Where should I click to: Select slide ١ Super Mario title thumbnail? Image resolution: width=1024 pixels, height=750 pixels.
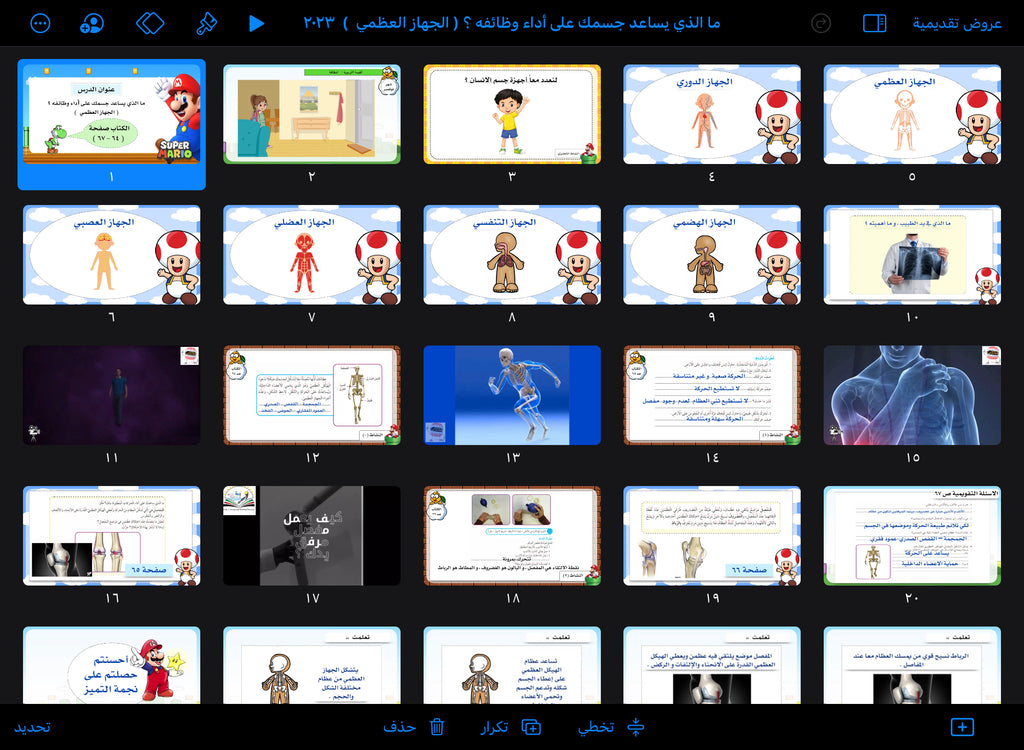(x=112, y=114)
